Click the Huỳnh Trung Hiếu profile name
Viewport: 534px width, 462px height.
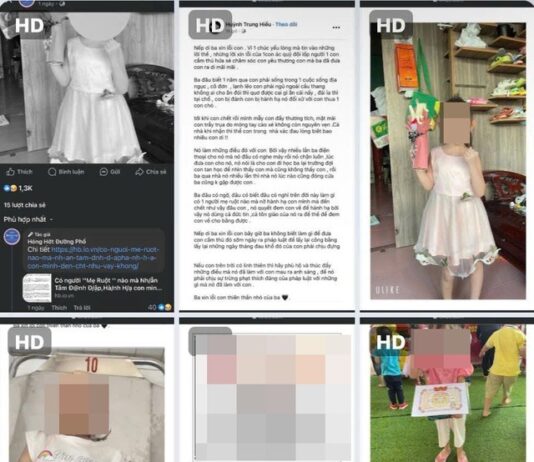[x=249, y=24]
